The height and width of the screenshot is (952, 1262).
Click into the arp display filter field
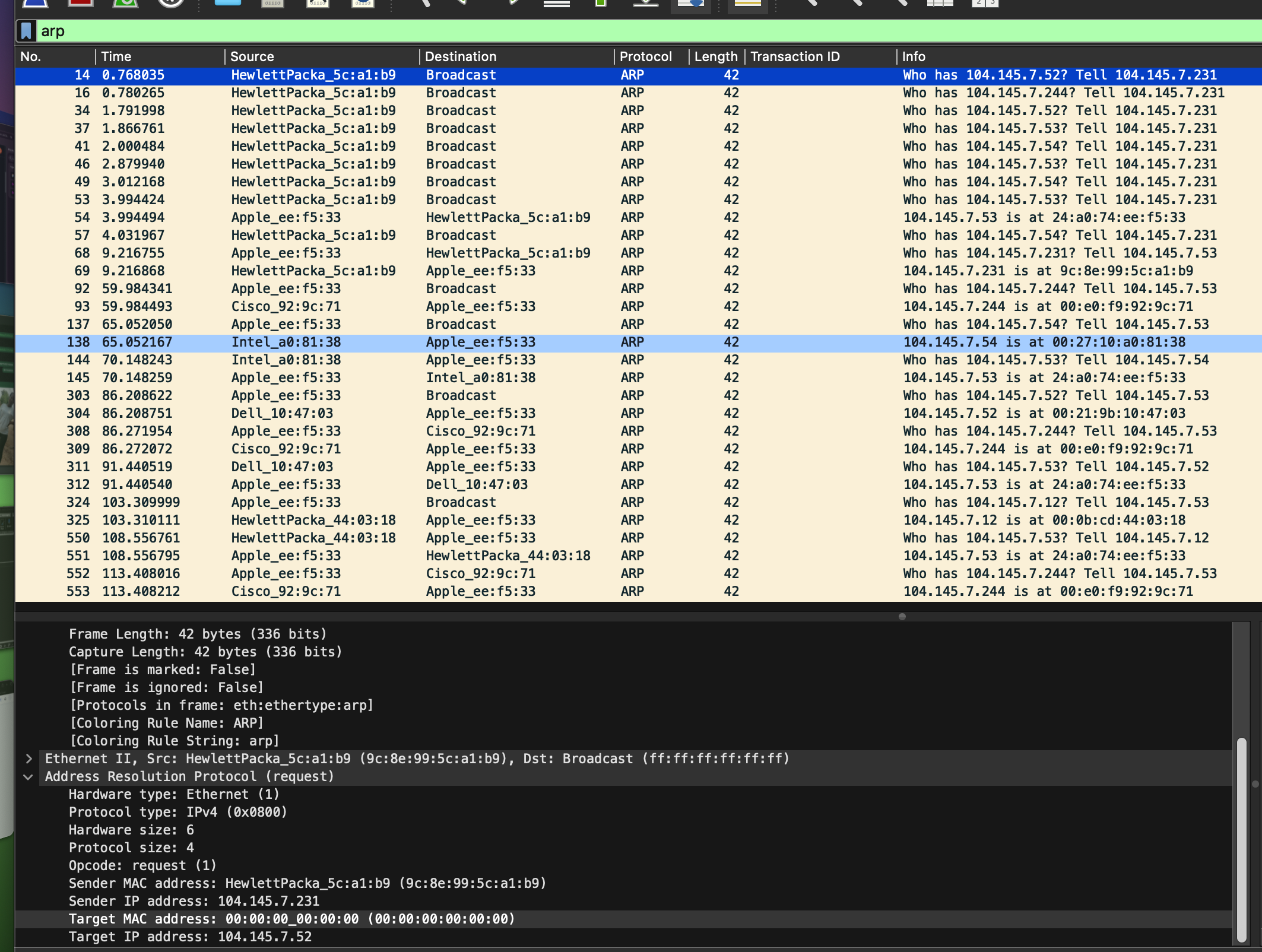[x=594, y=31]
